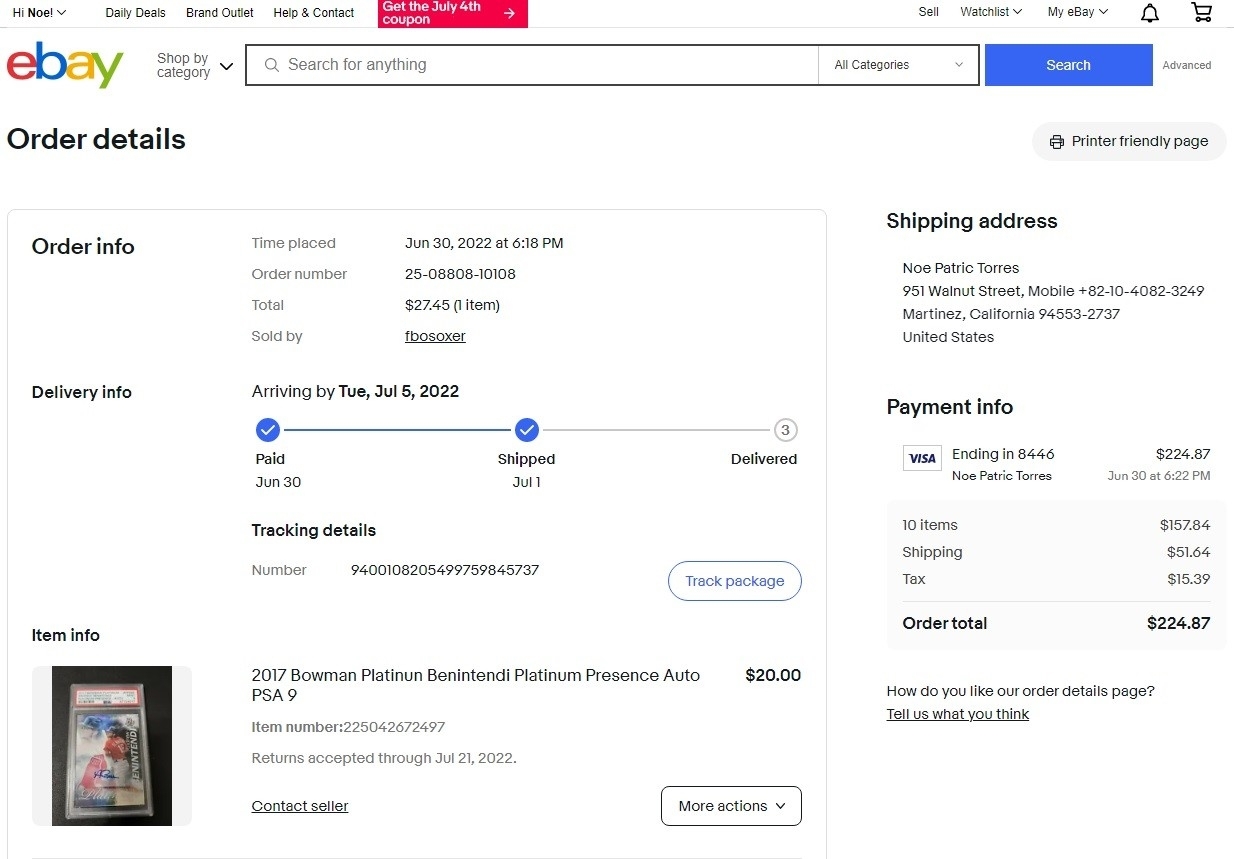Click the Shipping $51.64 amount

[x=1189, y=552]
